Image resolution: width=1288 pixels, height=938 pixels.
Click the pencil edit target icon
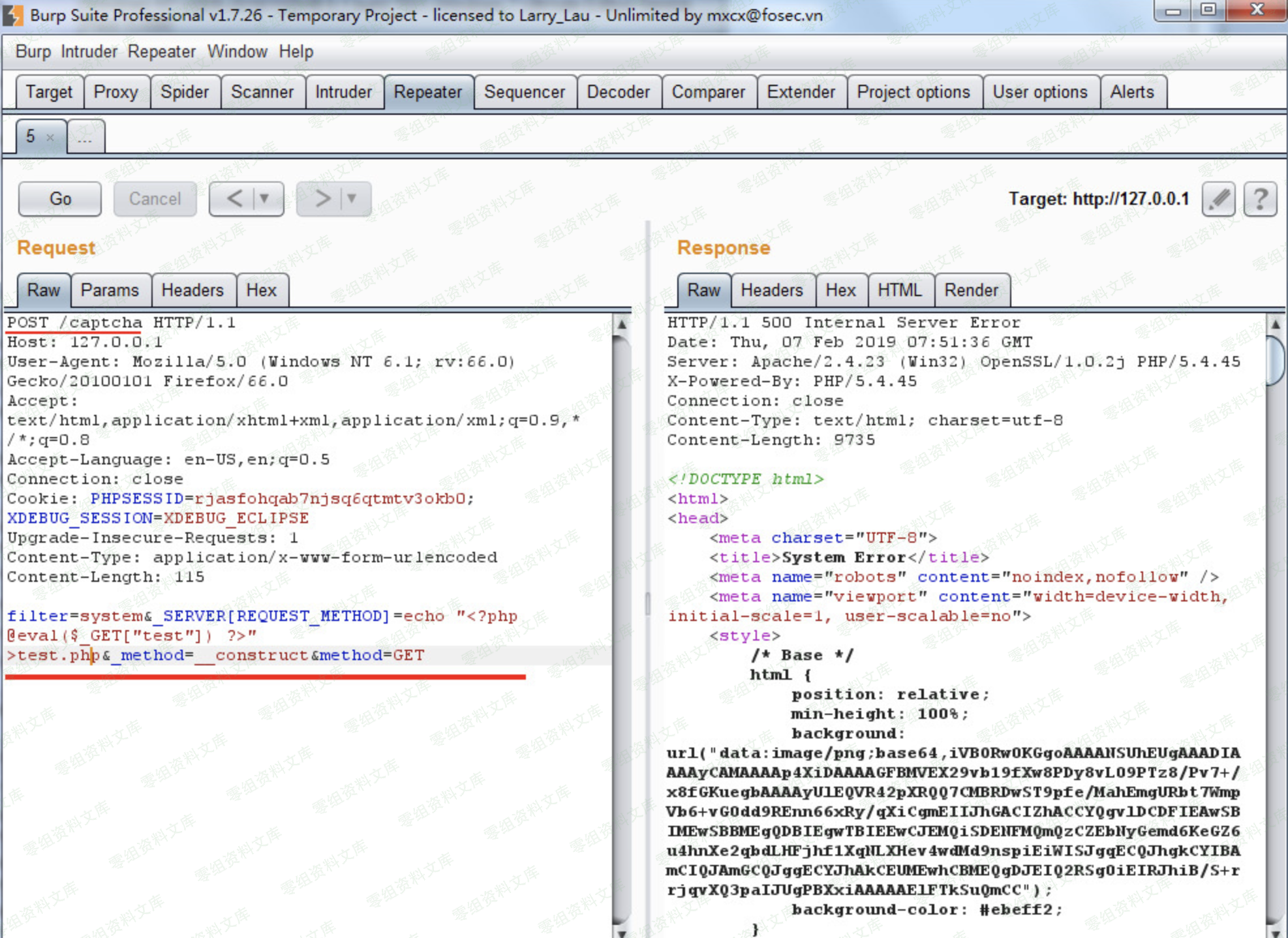pyautogui.click(x=1218, y=199)
